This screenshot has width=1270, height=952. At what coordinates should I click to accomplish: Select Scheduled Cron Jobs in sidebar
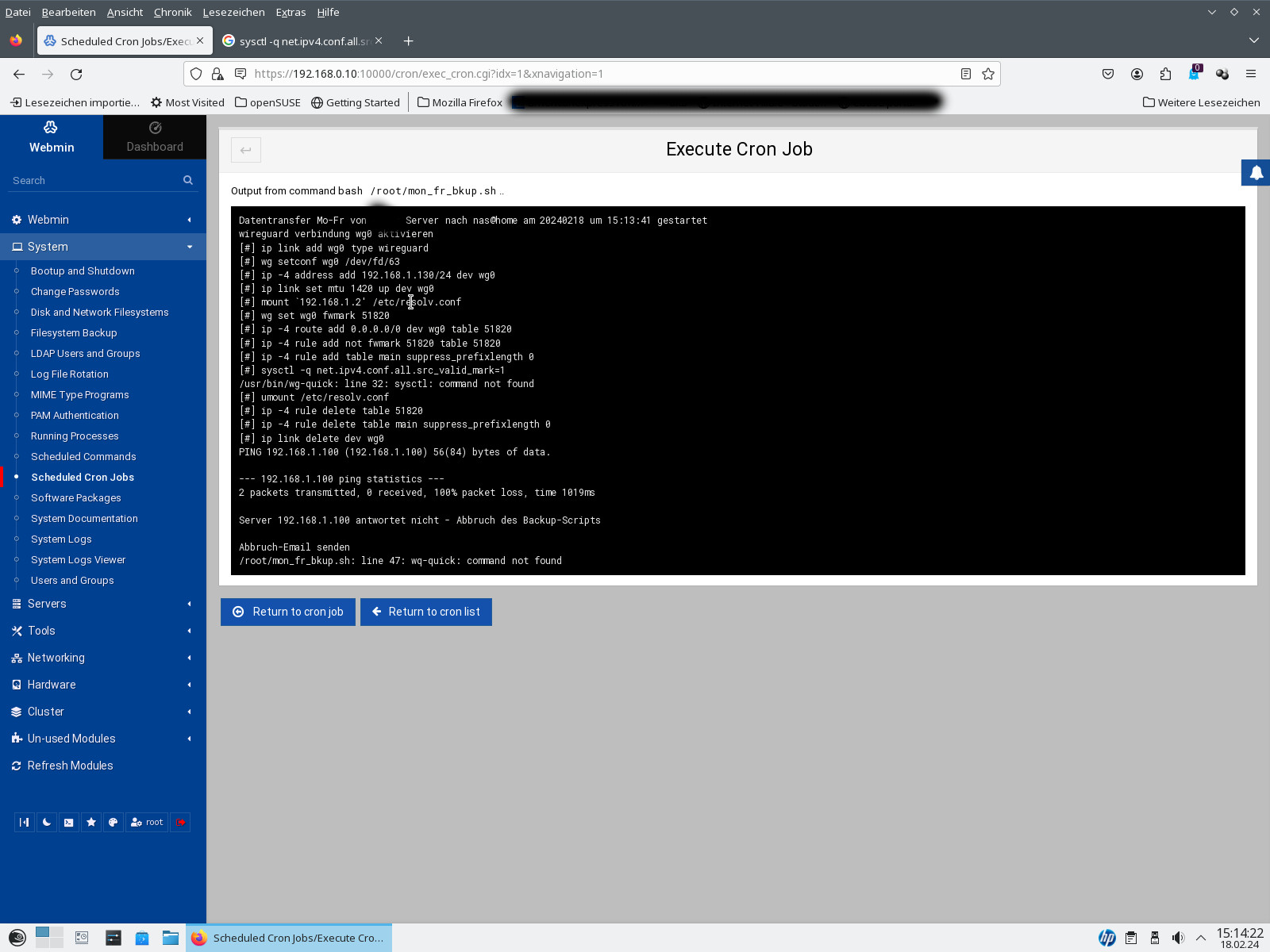[x=83, y=477]
